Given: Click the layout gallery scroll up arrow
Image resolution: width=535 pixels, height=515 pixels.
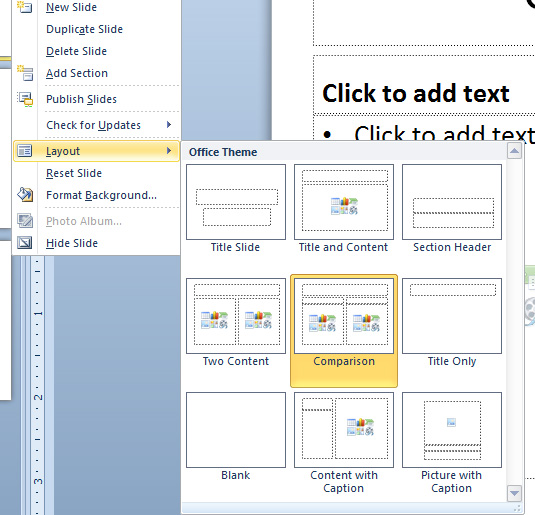Looking at the screenshot, I should (x=514, y=151).
